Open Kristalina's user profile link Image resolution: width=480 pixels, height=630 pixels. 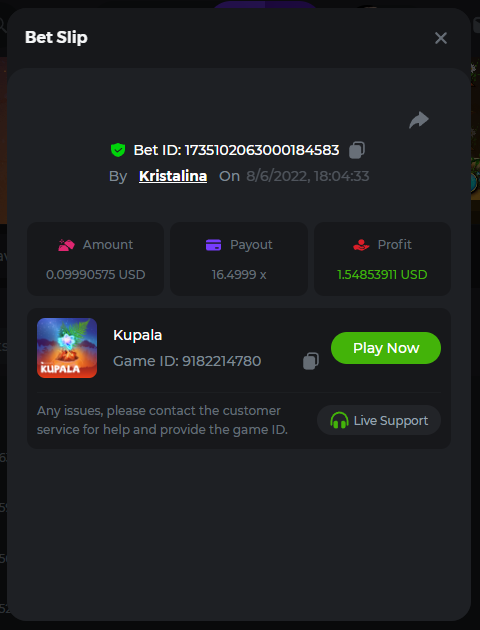pyautogui.click(x=173, y=176)
